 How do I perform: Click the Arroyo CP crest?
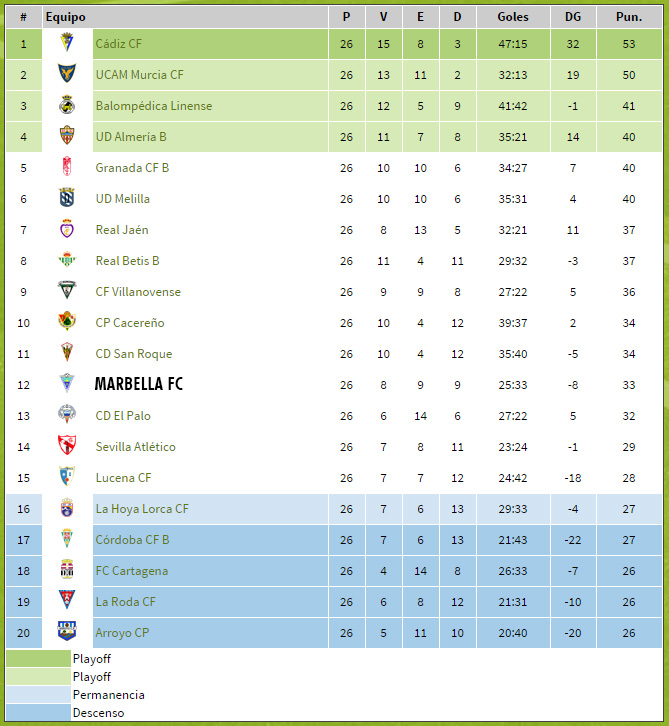coord(67,632)
